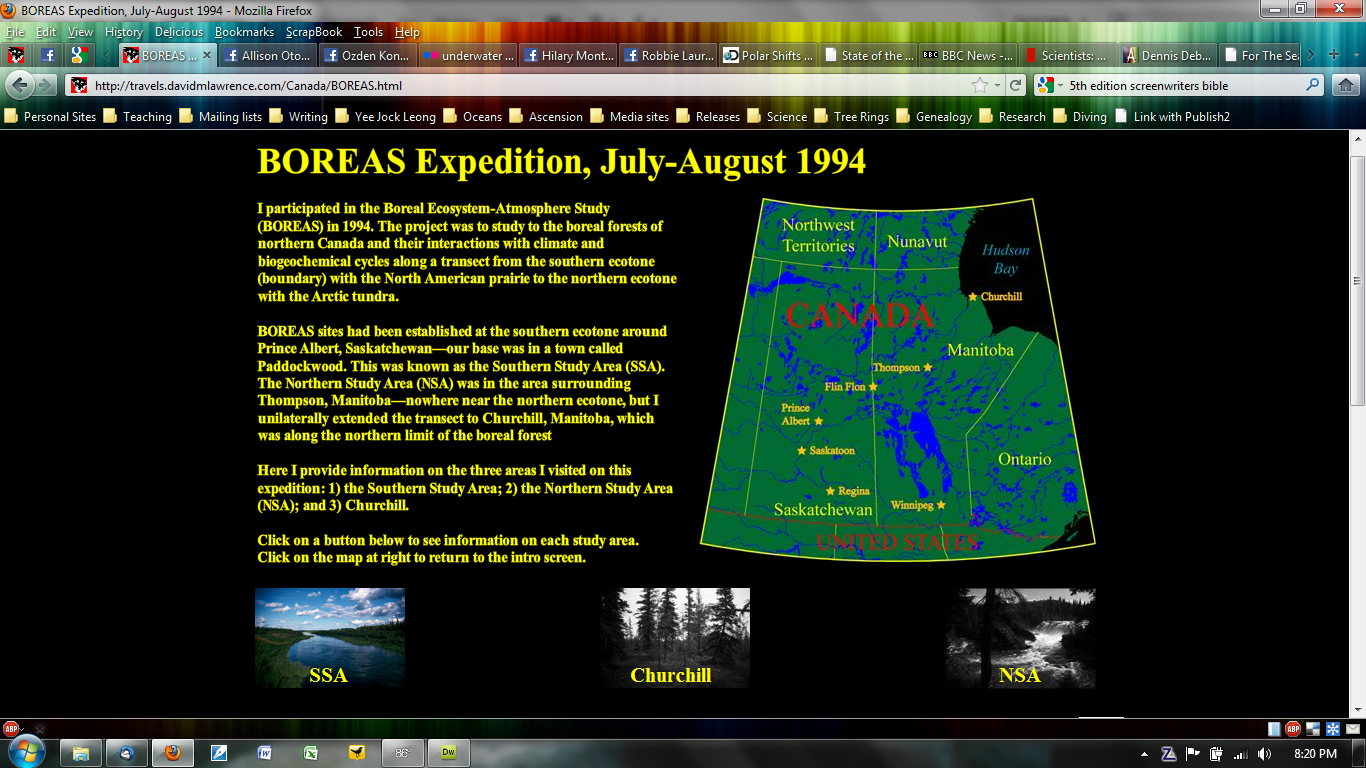Click the forward navigation arrow
The image size is (1366, 768).
point(45,85)
